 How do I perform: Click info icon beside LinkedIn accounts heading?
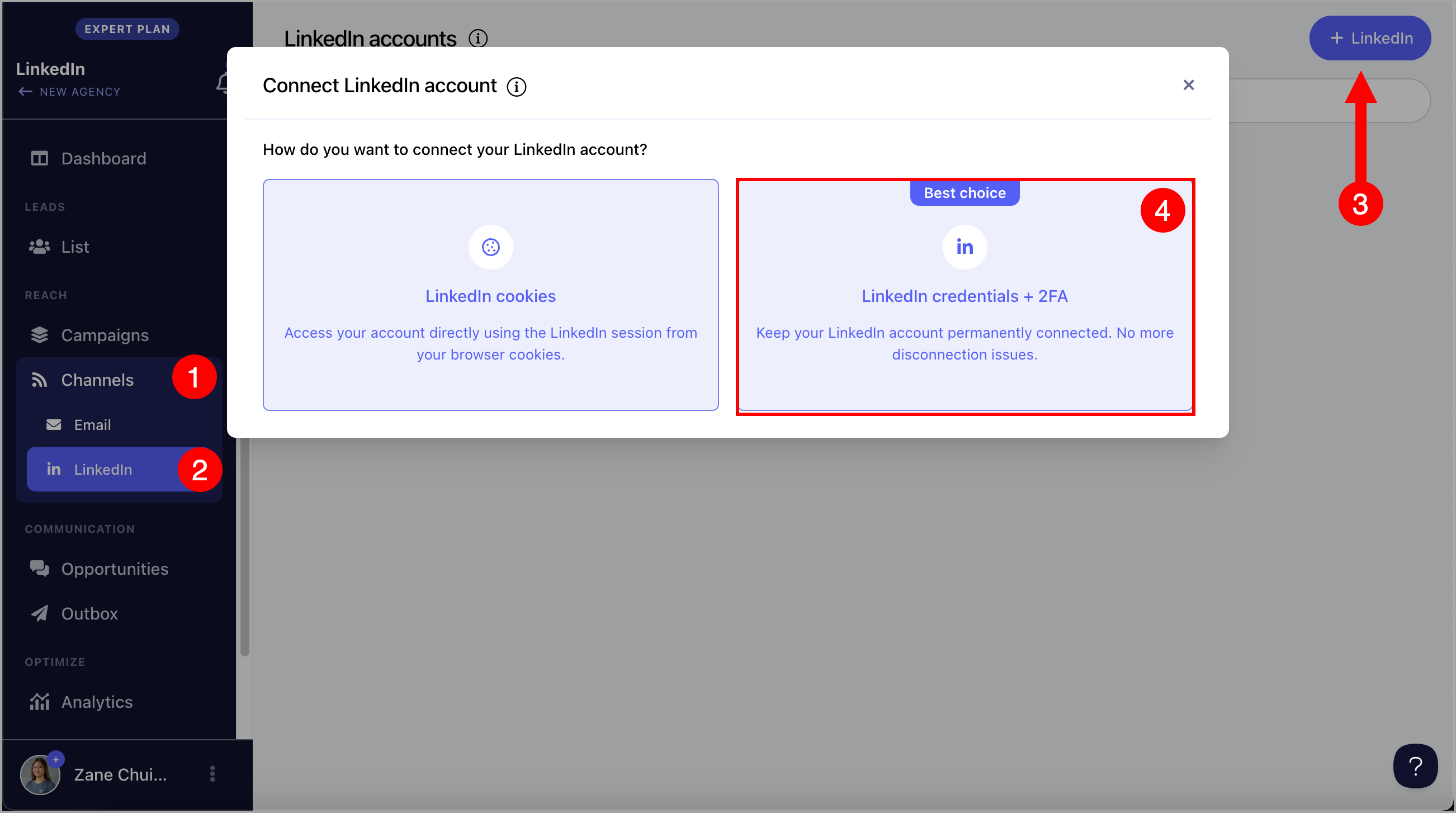click(478, 39)
